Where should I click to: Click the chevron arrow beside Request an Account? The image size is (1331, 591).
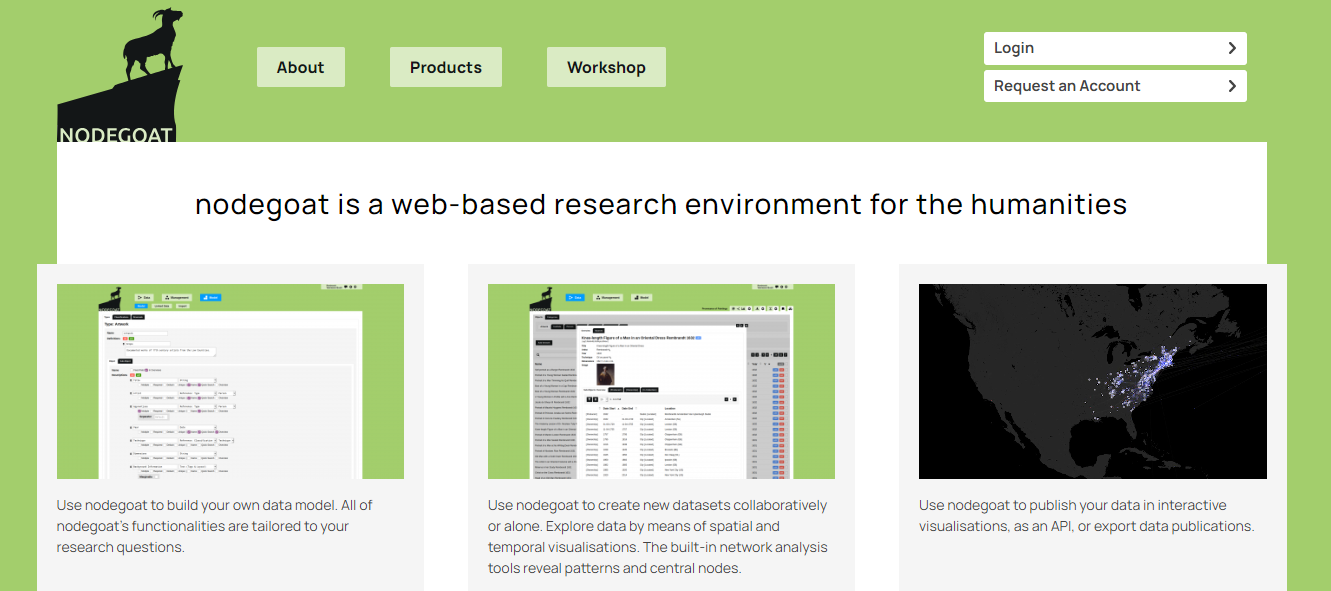[1232, 86]
